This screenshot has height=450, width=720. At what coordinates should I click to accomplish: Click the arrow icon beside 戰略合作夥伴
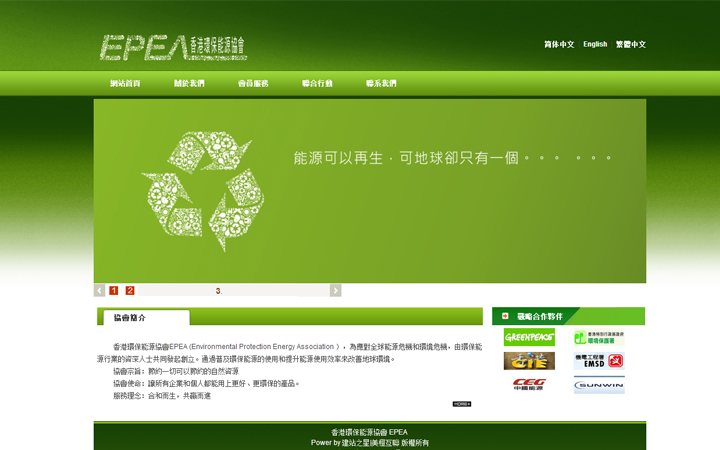click(x=505, y=316)
